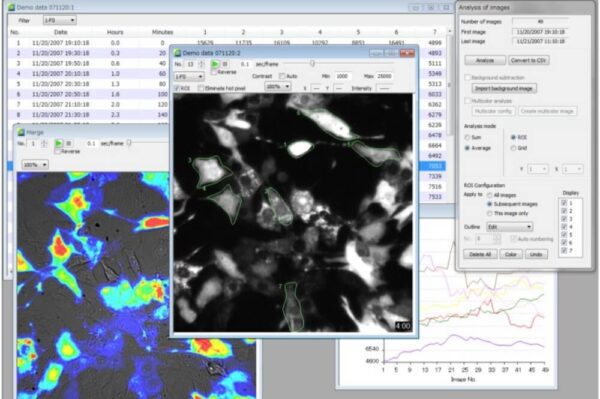Toggle the ROI checkbox in image window
This screenshot has height=399, width=600.
(177, 88)
